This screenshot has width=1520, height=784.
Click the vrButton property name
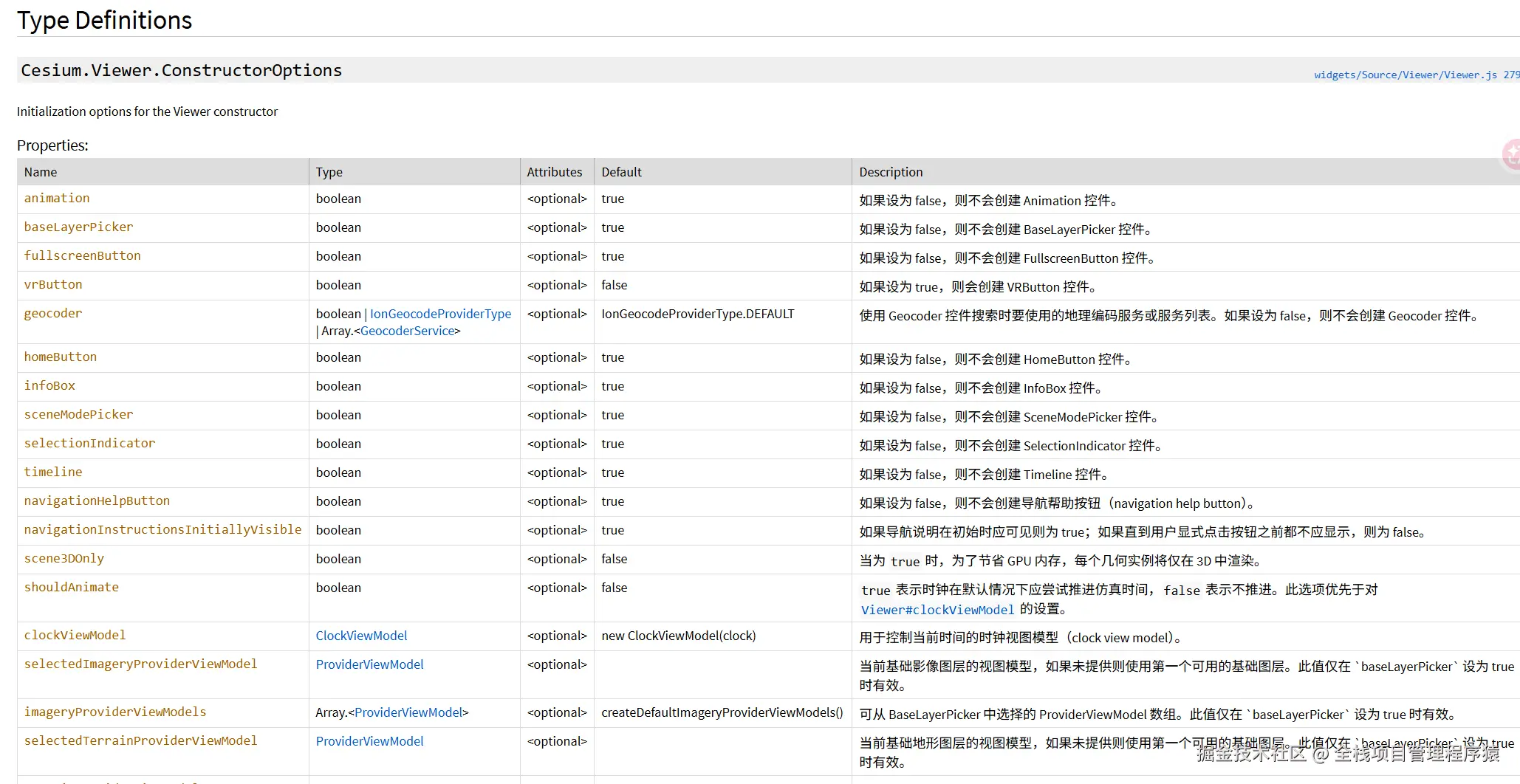(x=53, y=284)
